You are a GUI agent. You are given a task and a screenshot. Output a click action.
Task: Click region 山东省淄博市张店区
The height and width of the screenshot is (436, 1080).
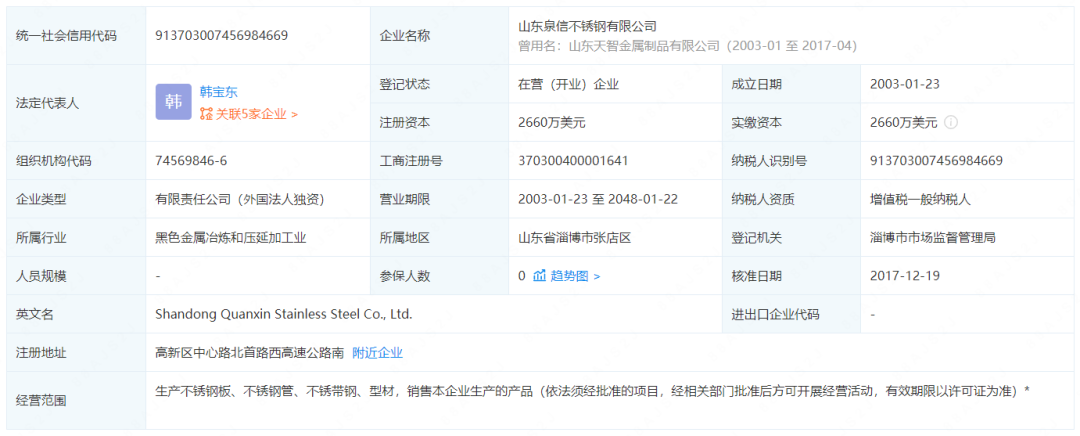574,238
